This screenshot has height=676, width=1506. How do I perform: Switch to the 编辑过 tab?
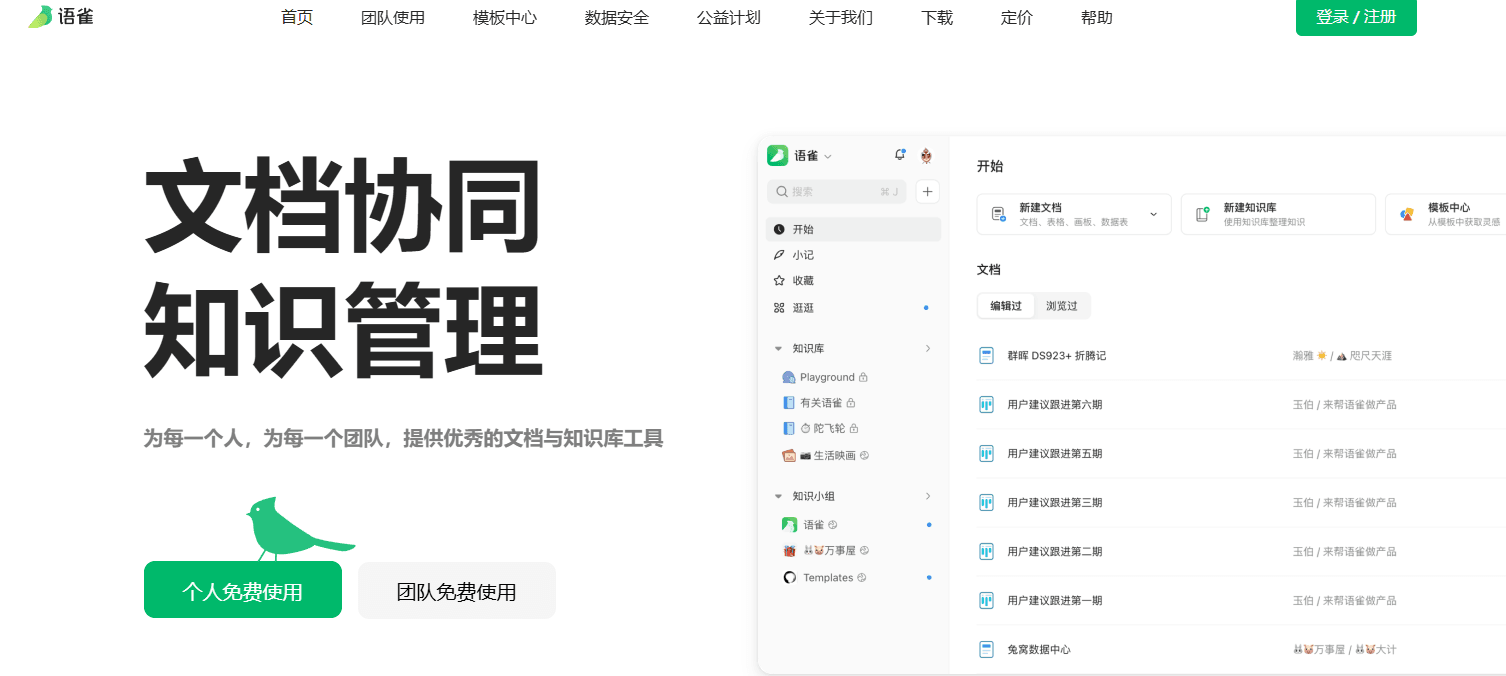point(1006,306)
